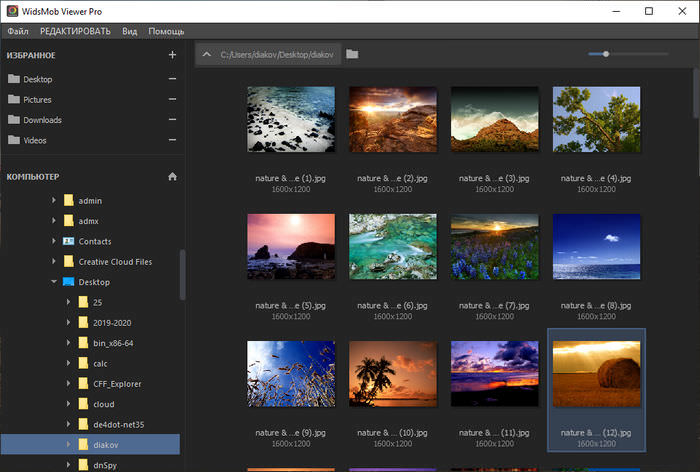Click the home icon next to КОМПЬЮТЕР
This screenshot has height=472, width=700.
pos(172,176)
